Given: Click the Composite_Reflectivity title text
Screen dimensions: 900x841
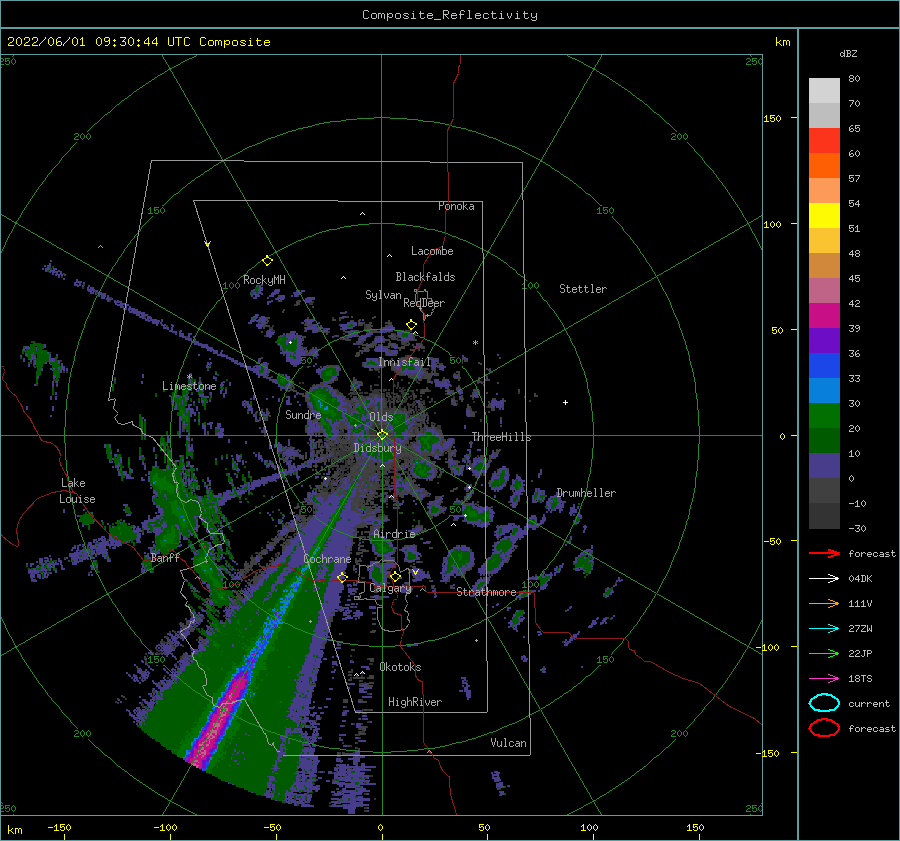Looking at the screenshot, I should click(449, 15).
